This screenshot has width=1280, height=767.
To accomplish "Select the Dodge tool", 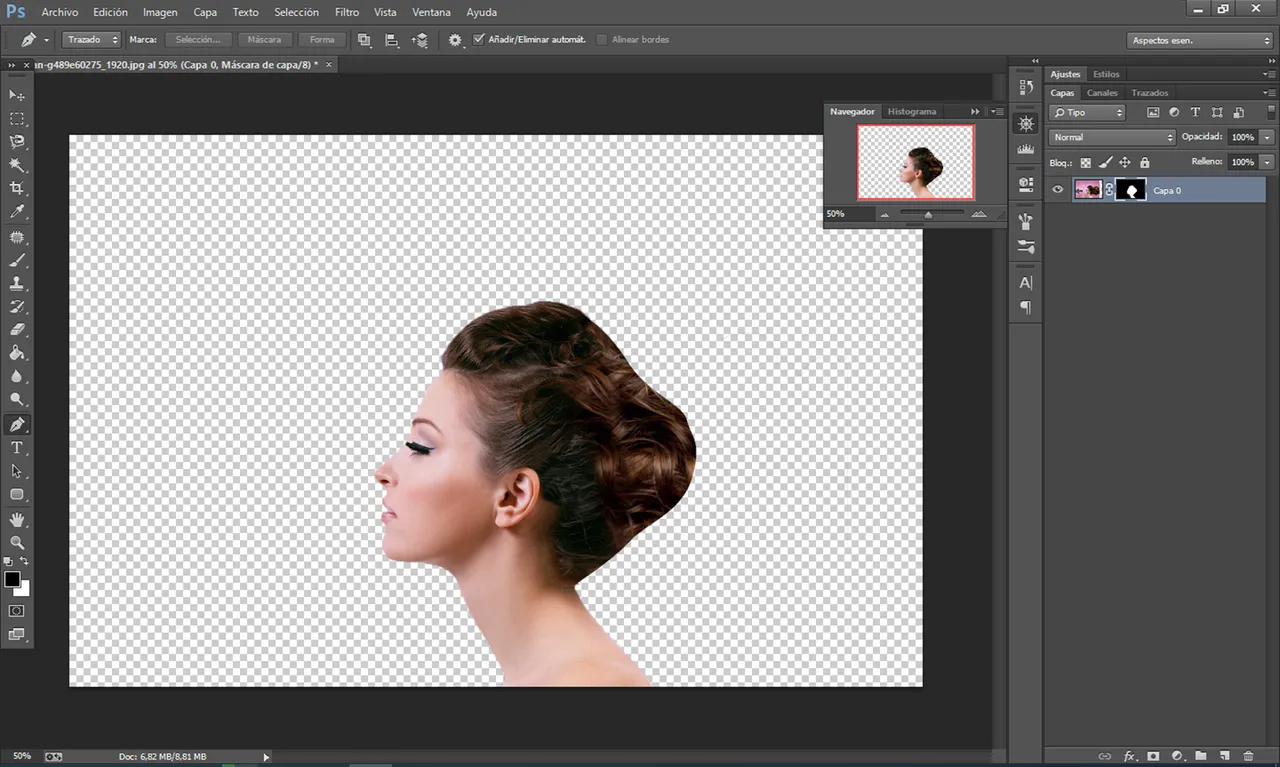I will point(17,399).
